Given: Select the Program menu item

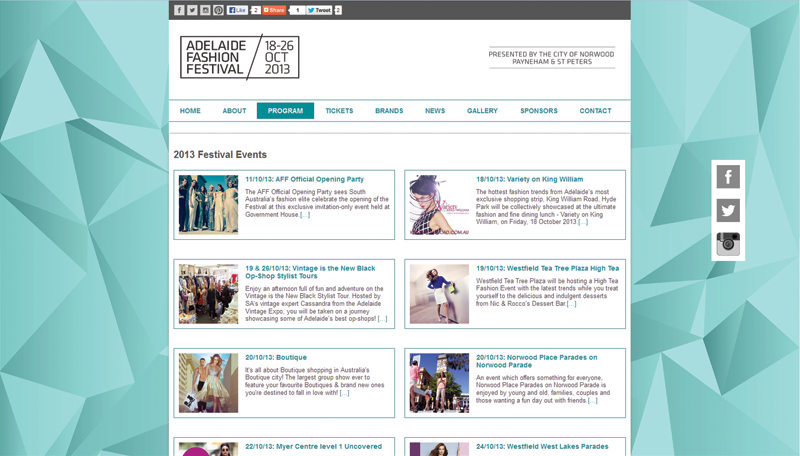Looking at the screenshot, I should click(x=285, y=111).
